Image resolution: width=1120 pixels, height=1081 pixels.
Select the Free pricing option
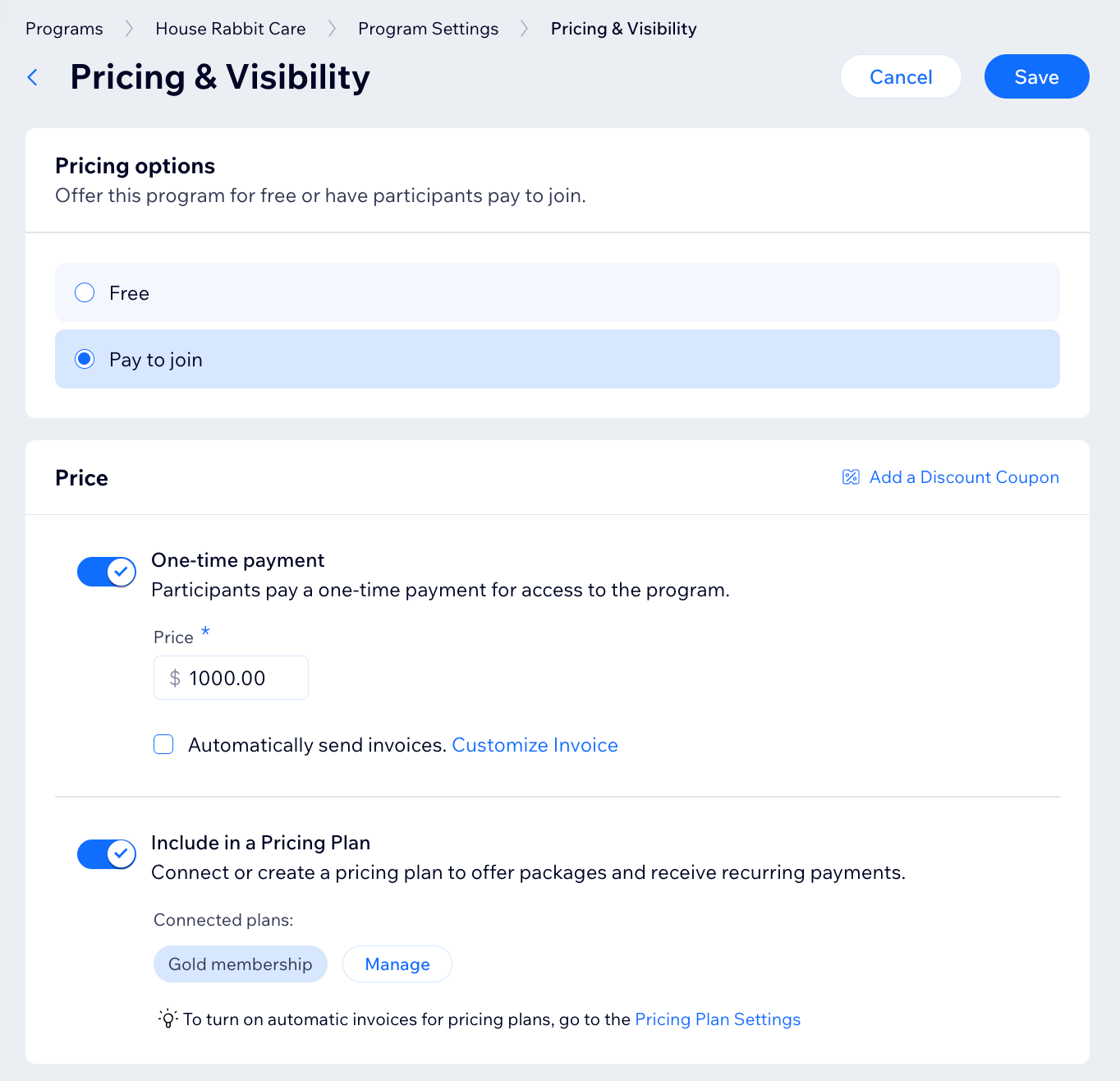pos(85,293)
